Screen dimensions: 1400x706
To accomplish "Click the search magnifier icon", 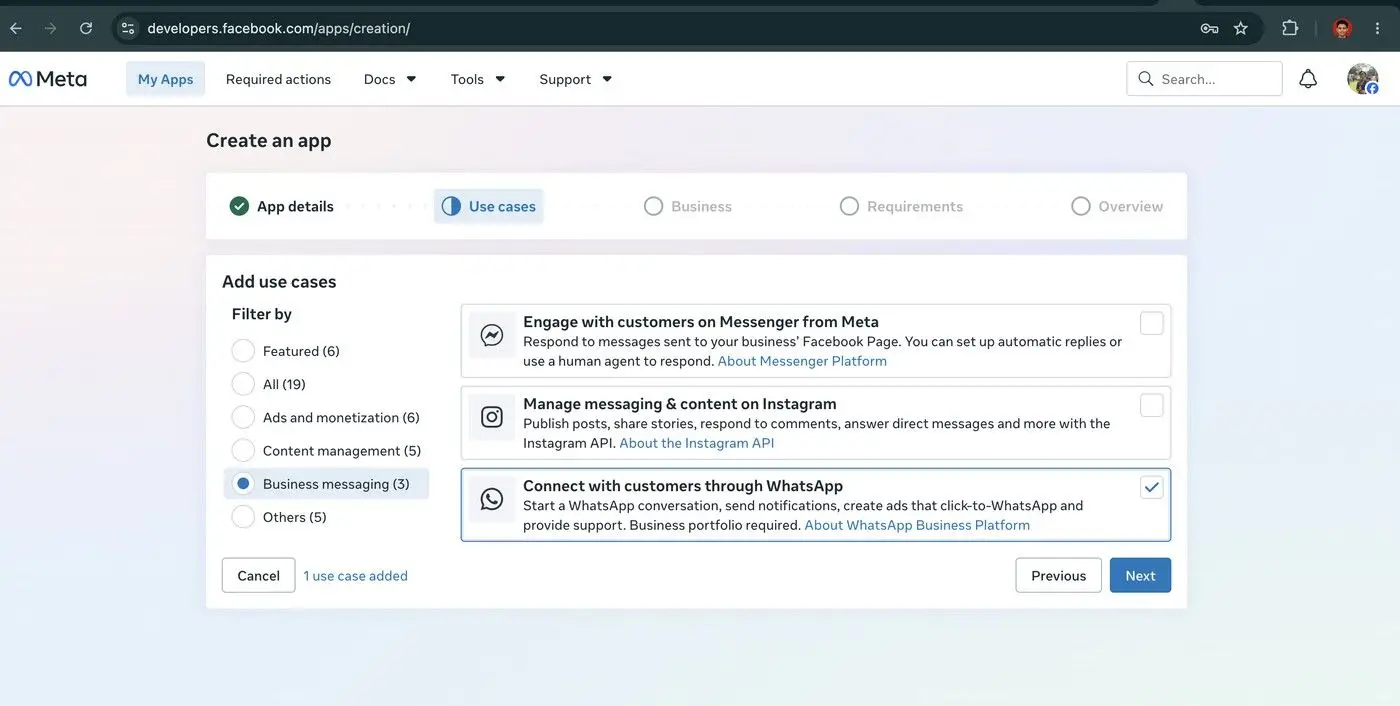I will pos(1146,79).
